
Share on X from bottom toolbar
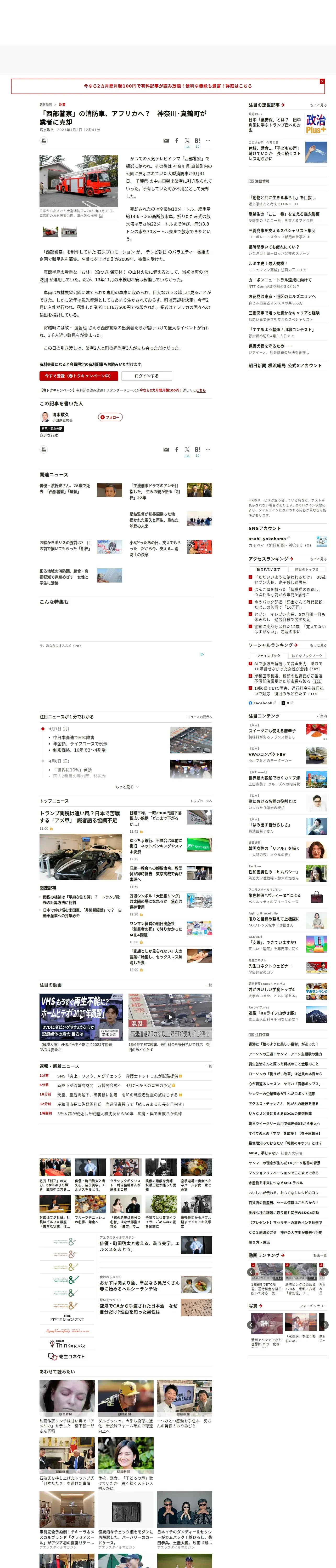tap(187, 449)
